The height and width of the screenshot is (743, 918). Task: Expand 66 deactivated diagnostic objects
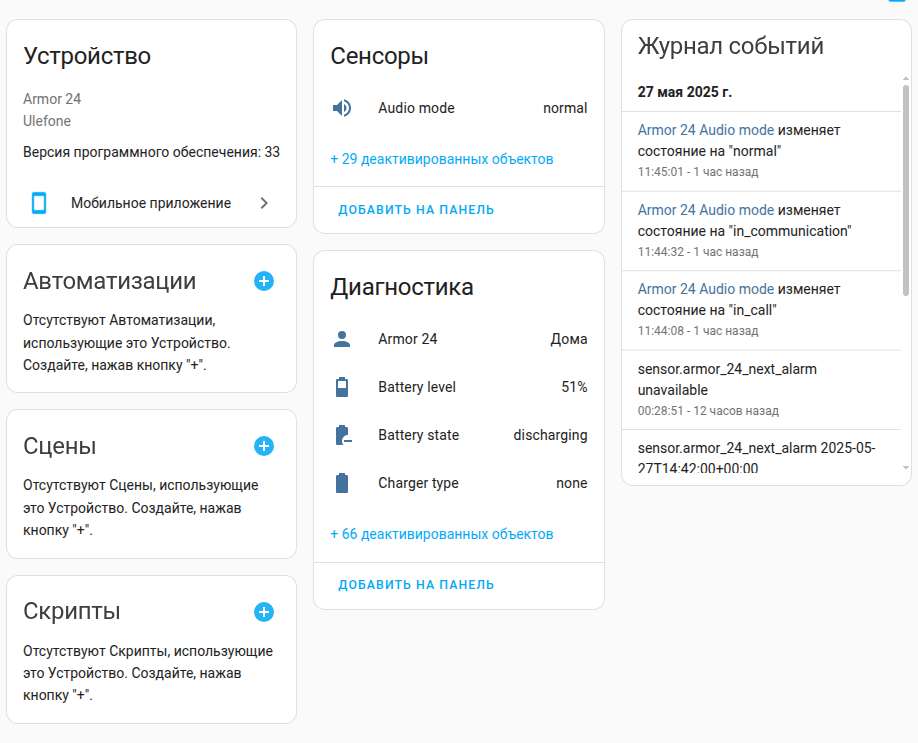[x=441, y=534]
